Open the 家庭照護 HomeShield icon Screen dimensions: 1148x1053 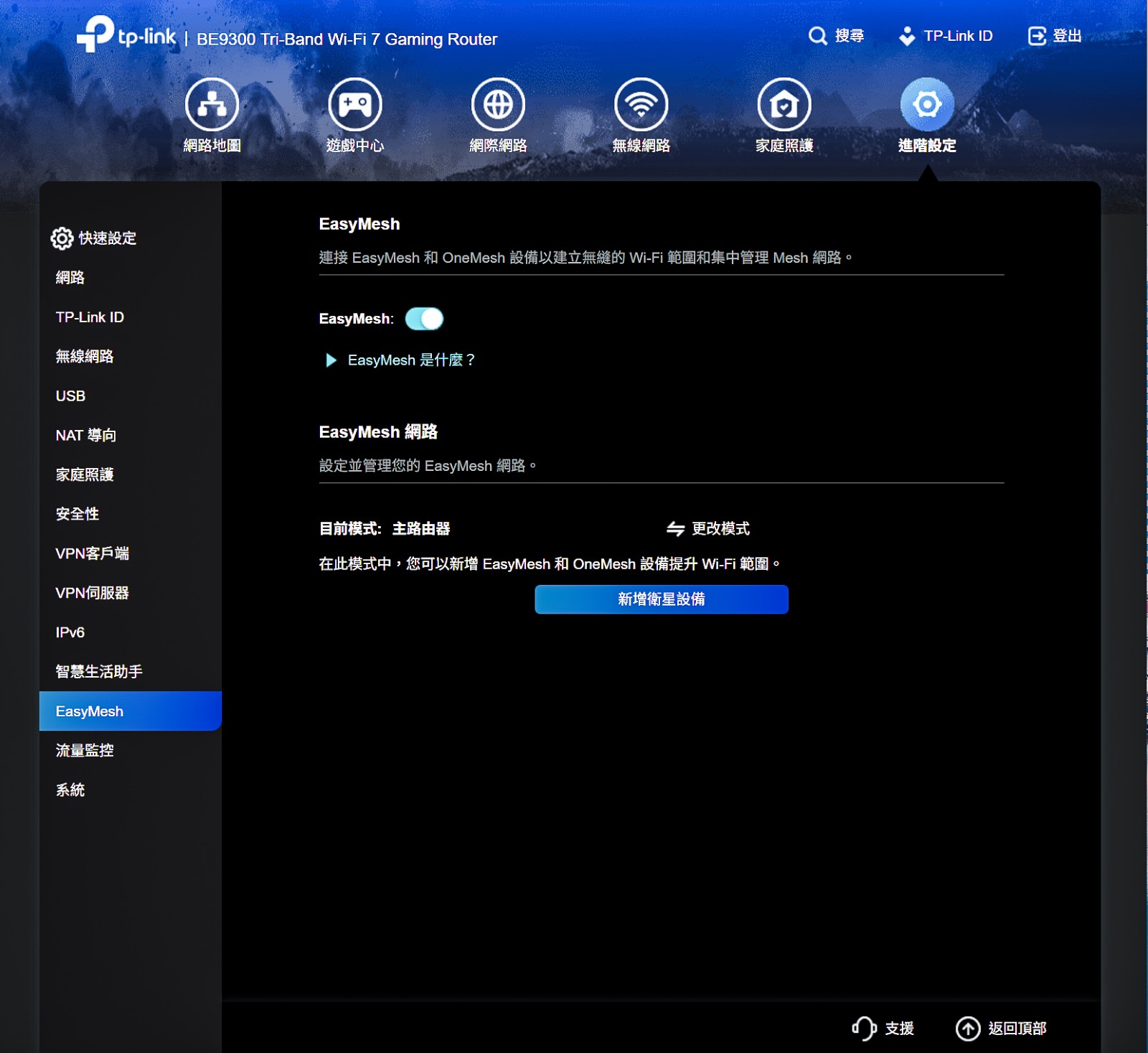point(784,105)
